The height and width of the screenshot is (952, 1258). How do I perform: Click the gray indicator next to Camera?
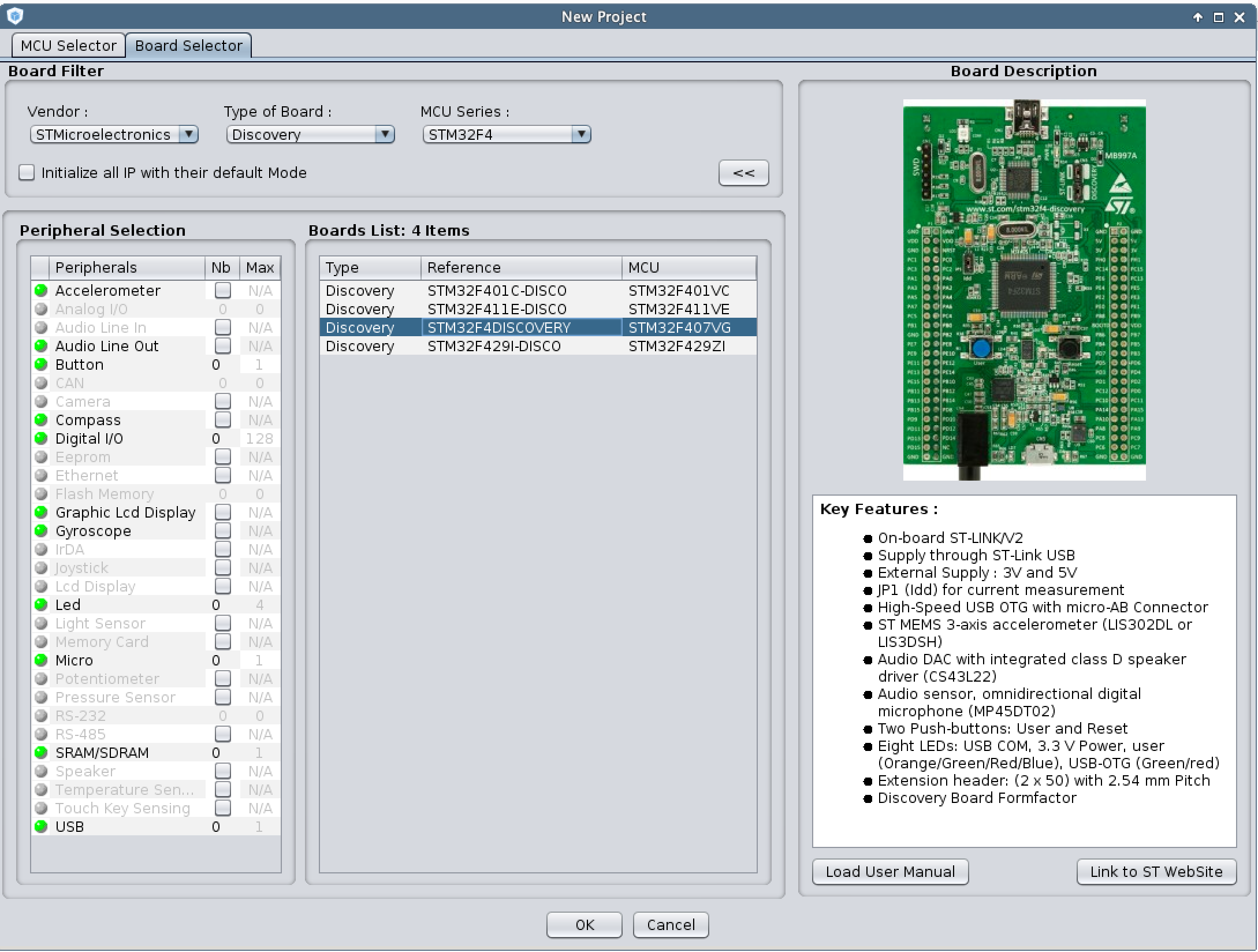coord(40,401)
